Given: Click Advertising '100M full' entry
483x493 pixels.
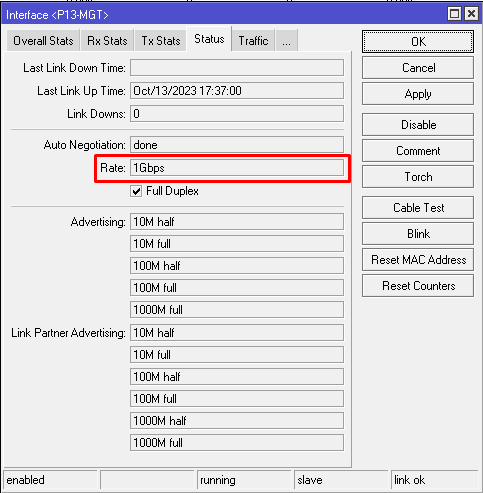Looking at the screenshot, I should 237,288.
